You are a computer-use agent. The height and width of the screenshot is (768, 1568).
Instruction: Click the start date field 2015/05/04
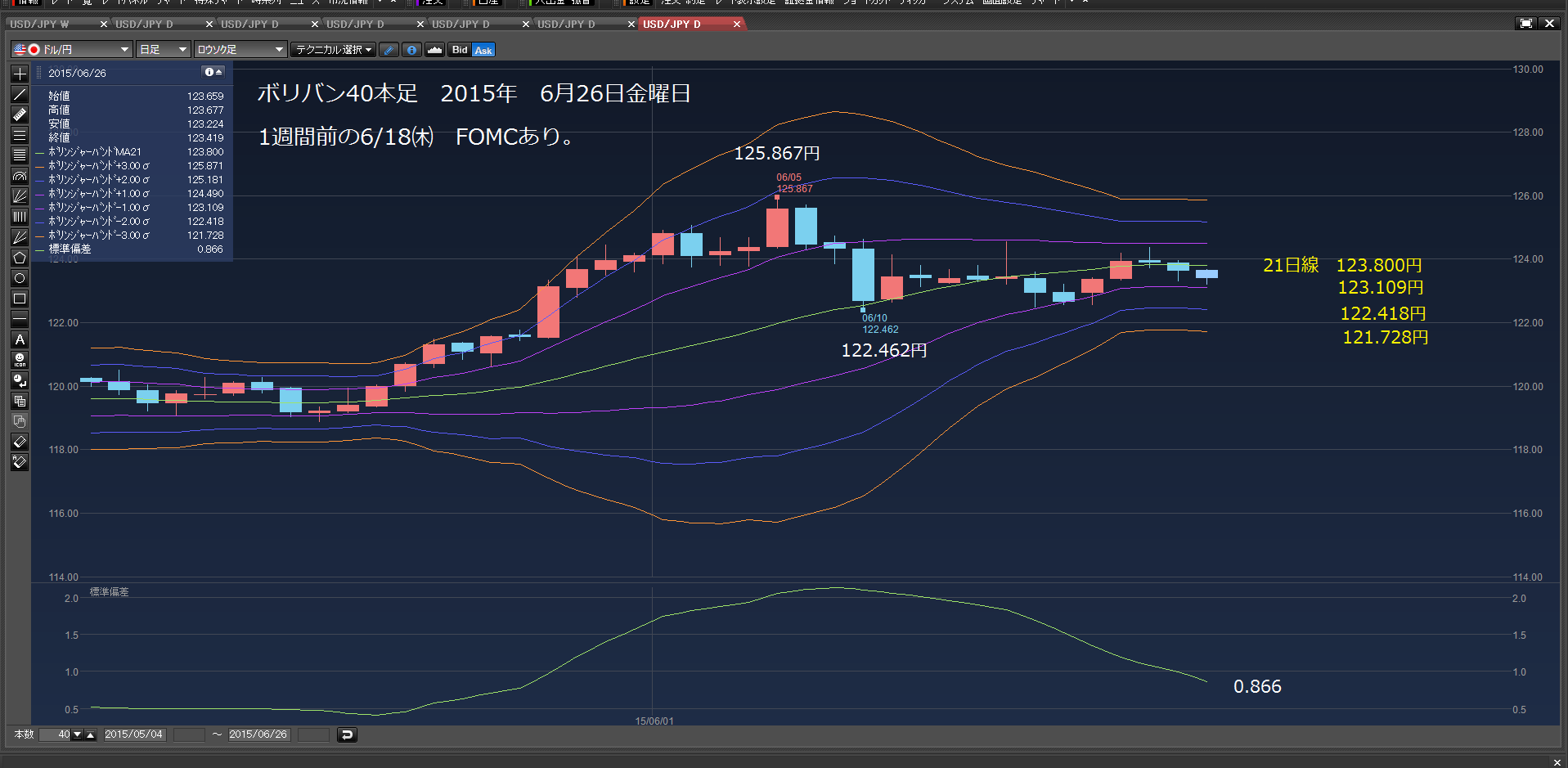(x=134, y=734)
